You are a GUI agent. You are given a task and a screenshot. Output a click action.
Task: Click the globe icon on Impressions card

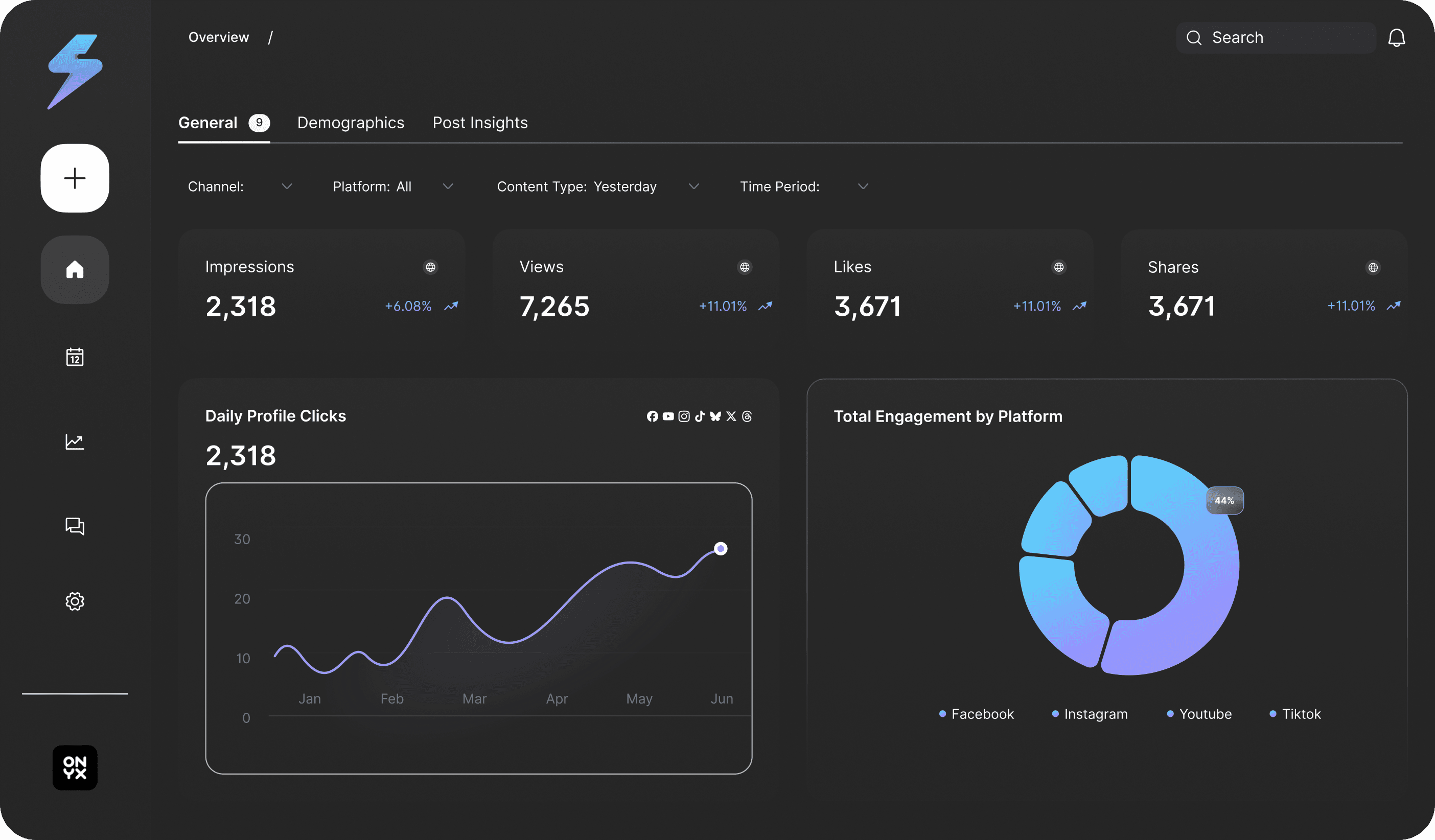click(x=430, y=267)
